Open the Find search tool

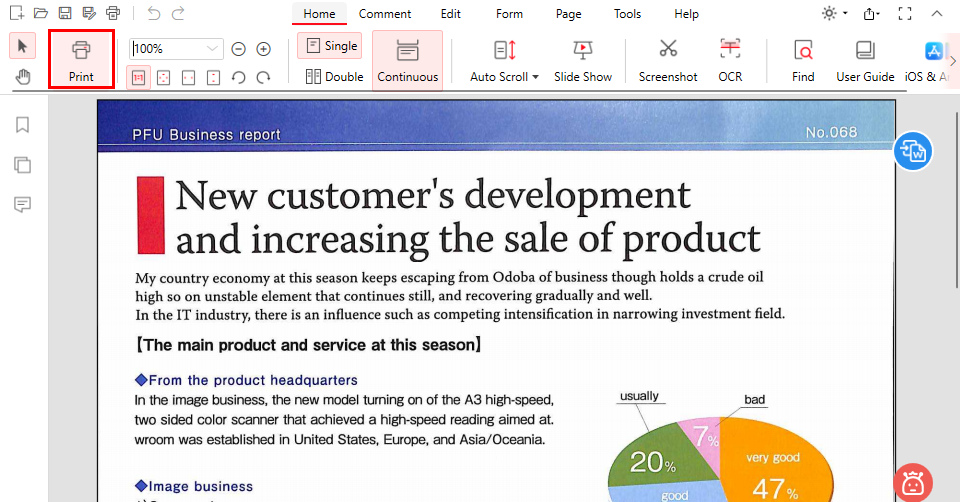pyautogui.click(x=803, y=59)
